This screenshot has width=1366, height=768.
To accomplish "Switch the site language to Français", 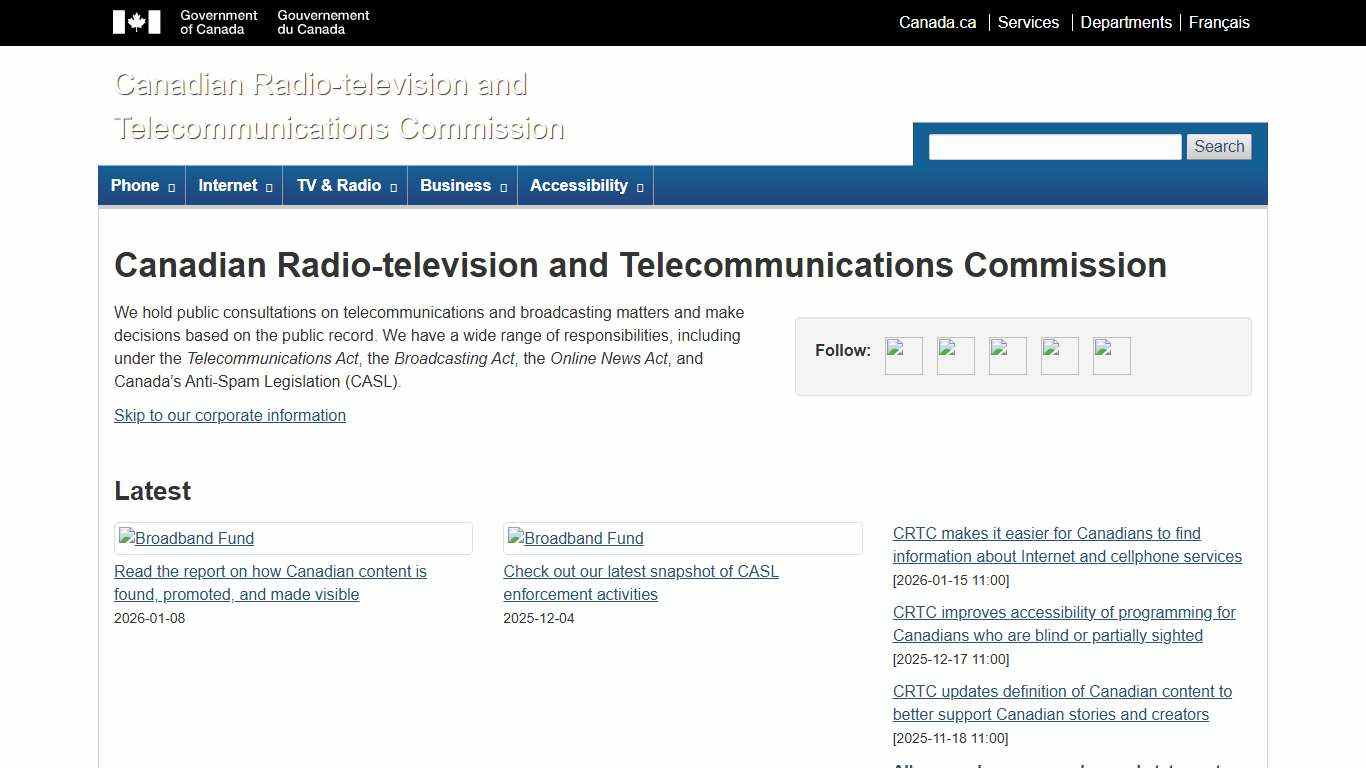I will point(1219,22).
